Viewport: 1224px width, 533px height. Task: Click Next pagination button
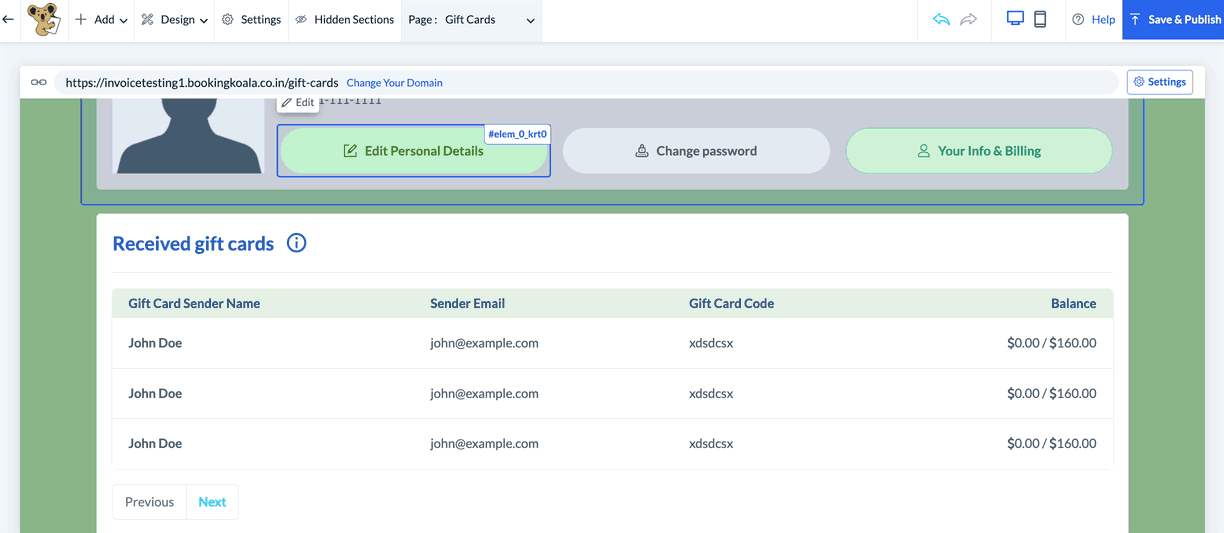pyautogui.click(x=212, y=502)
